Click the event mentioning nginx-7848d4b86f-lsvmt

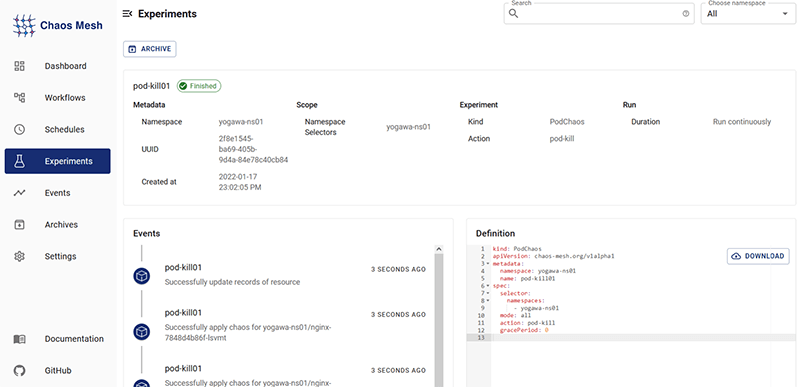tap(248, 332)
